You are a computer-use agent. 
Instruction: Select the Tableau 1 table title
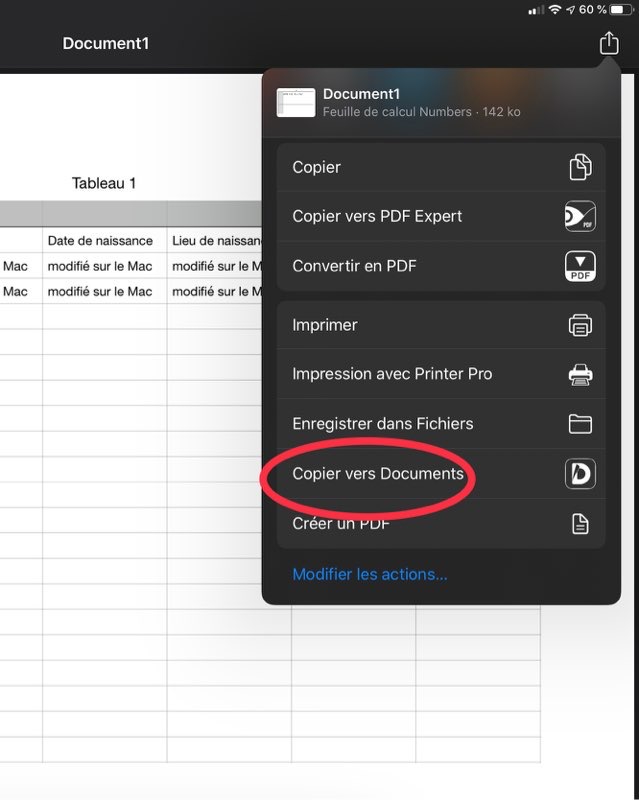[x=104, y=184]
